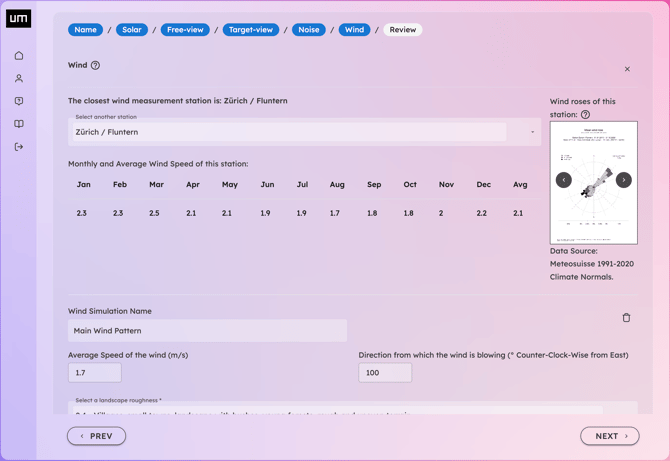
Task: Click the Wind Simulation Name field
Action: click(207, 330)
